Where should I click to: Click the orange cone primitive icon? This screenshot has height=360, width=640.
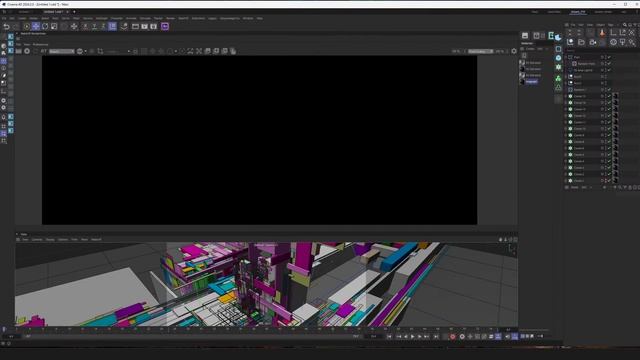602,33
